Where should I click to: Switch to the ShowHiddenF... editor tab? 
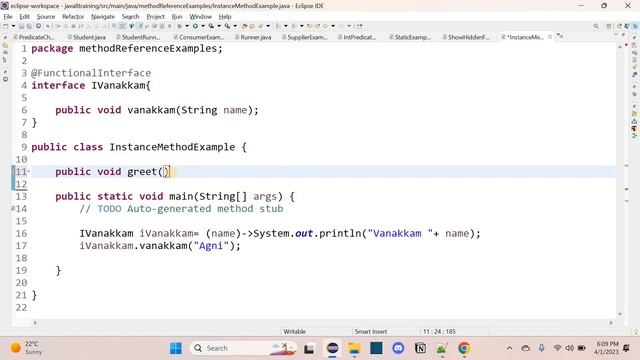point(466,37)
